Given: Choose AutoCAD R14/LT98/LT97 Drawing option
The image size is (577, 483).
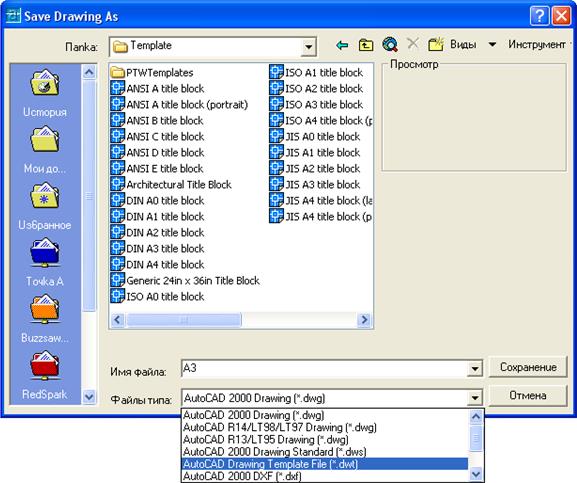Looking at the screenshot, I should (x=325, y=427).
